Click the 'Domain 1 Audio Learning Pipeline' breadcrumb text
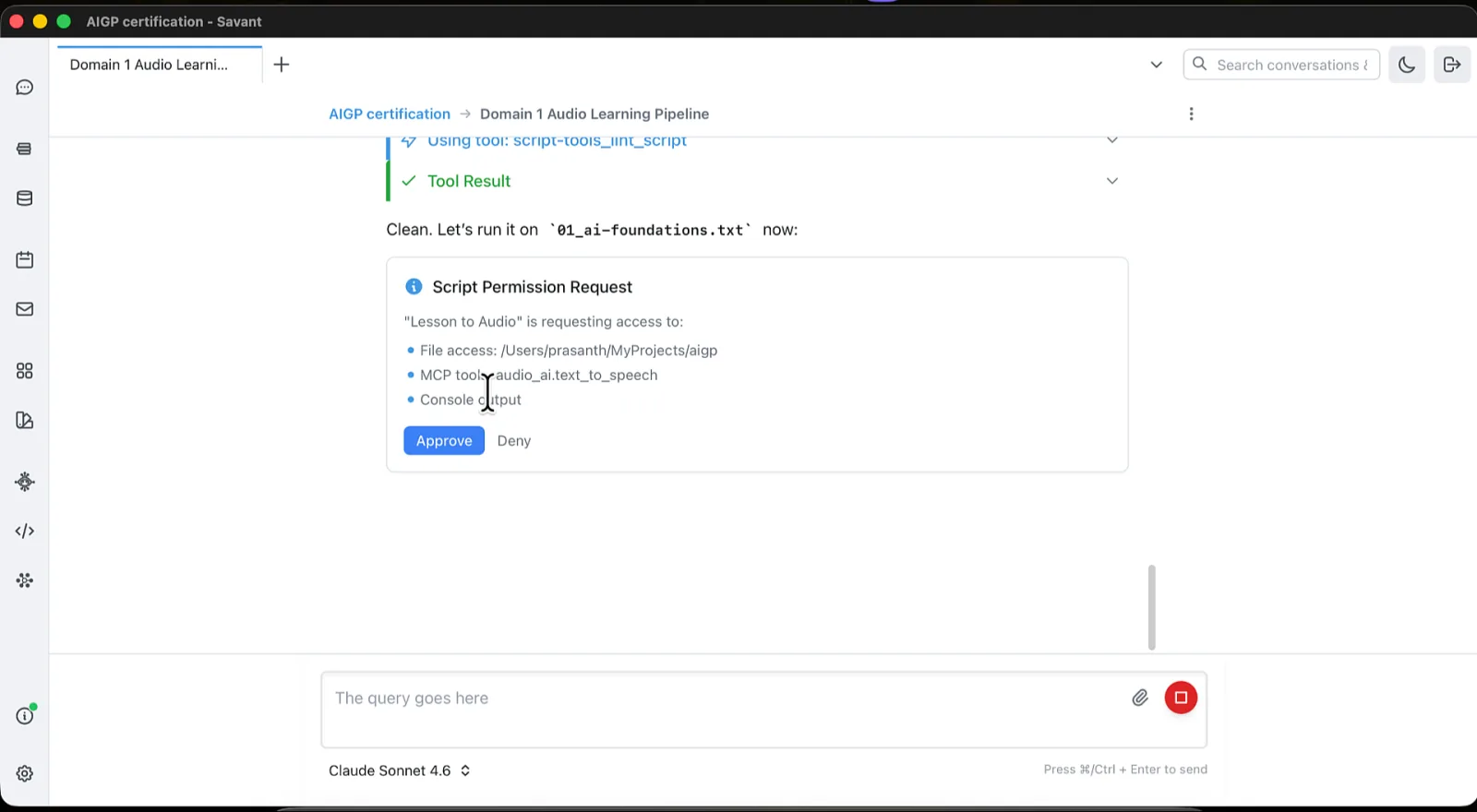The height and width of the screenshot is (812, 1477). pyautogui.click(x=594, y=113)
